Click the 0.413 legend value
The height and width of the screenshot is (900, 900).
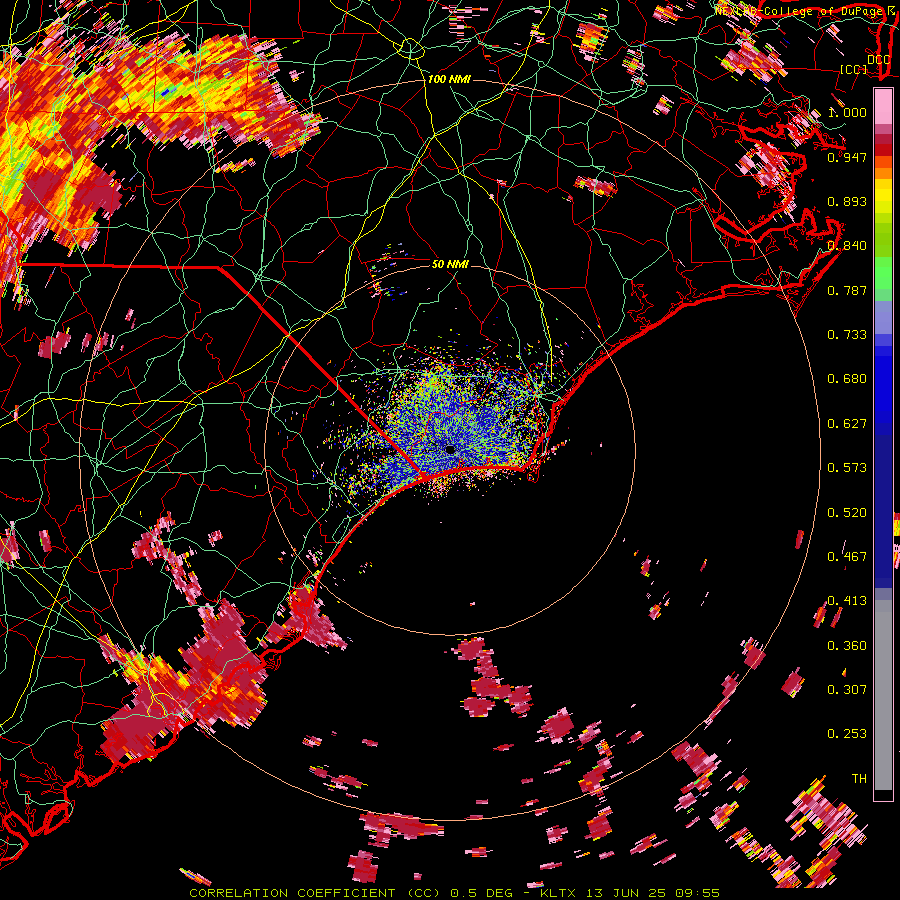tap(847, 601)
